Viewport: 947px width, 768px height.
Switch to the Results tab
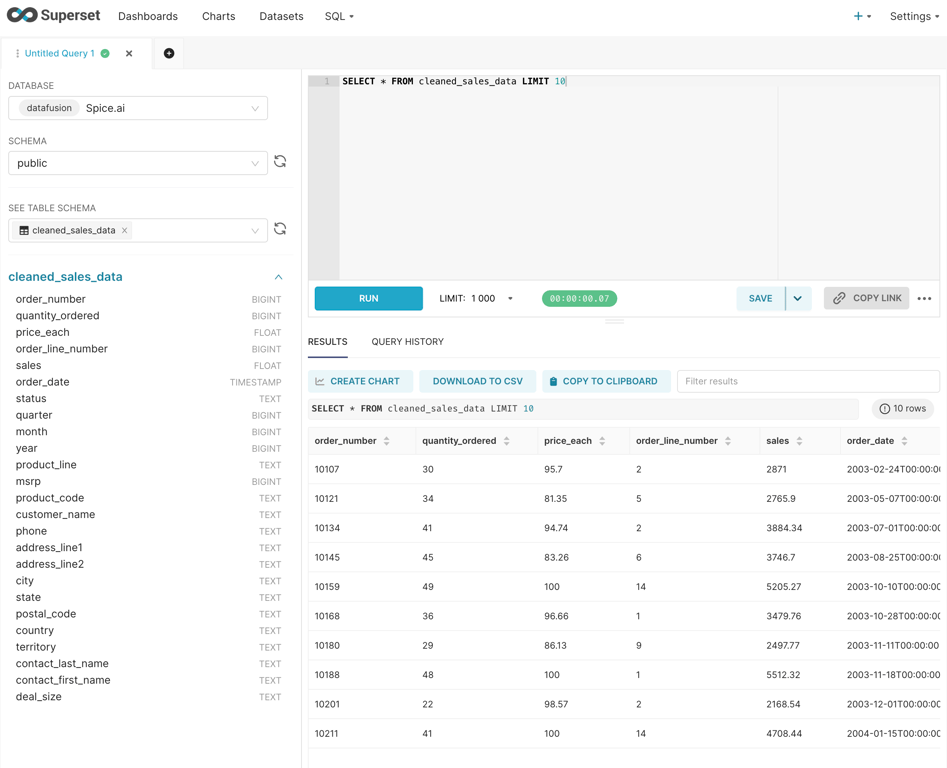point(327,342)
